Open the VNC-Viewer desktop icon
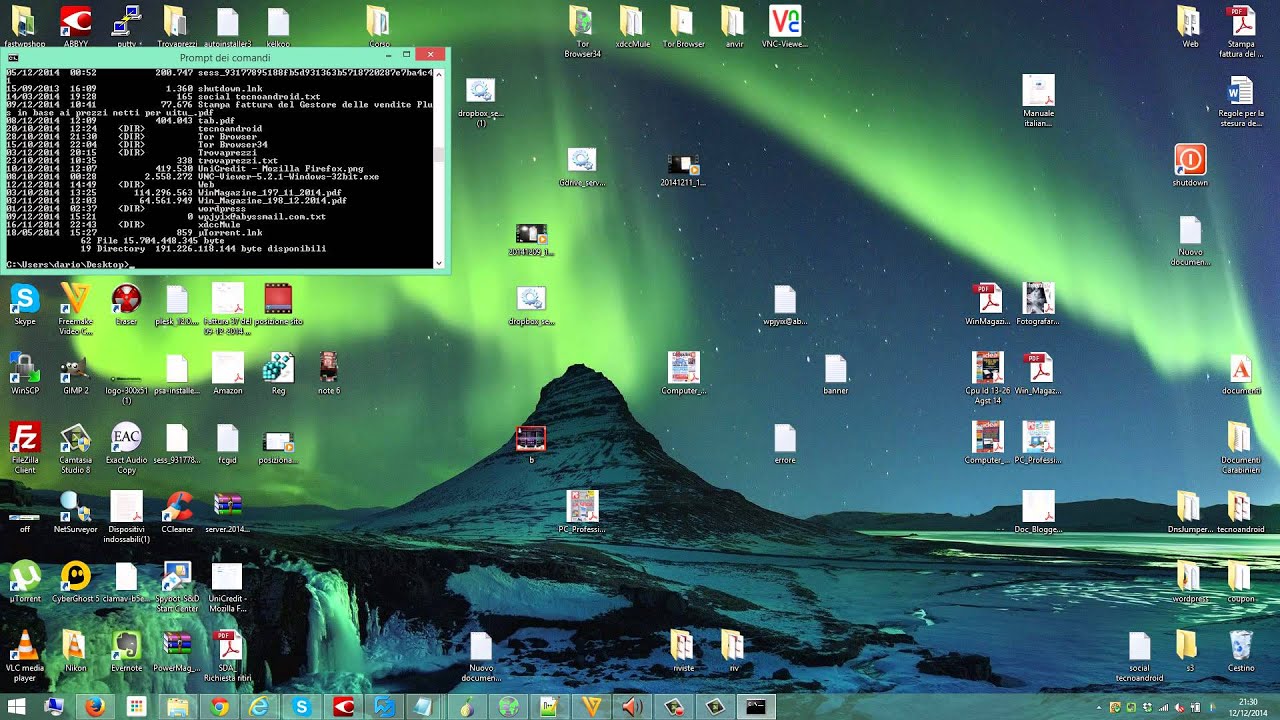Screen dimensions: 1280x720 coord(785,27)
